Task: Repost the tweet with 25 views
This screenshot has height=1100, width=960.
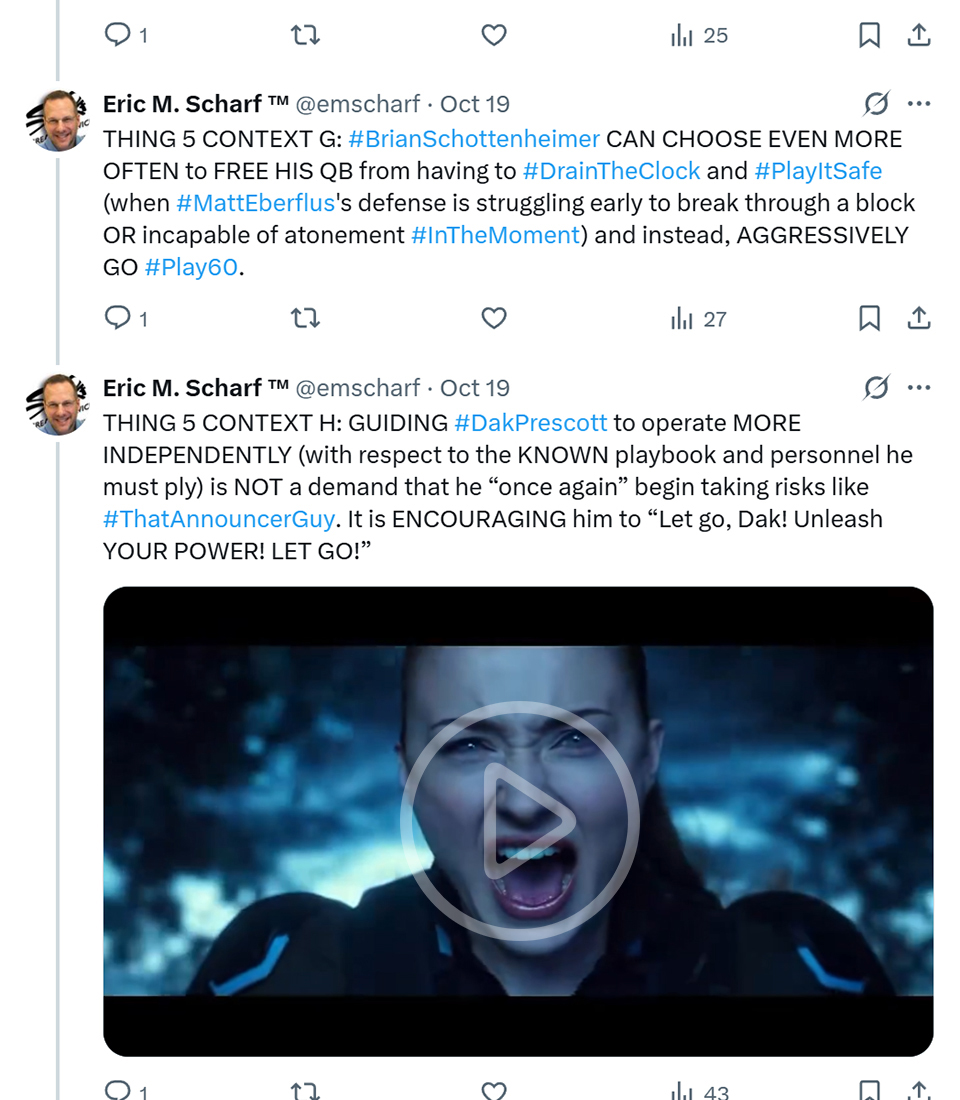Action: pyautogui.click(x=305, y=36)
